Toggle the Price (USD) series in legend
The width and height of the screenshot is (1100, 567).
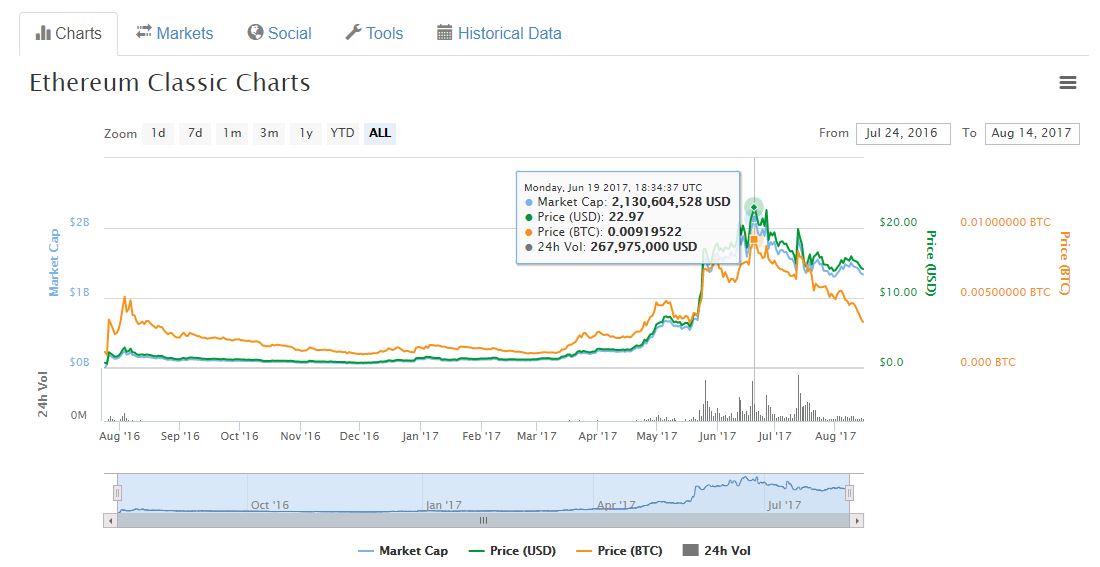512,551
